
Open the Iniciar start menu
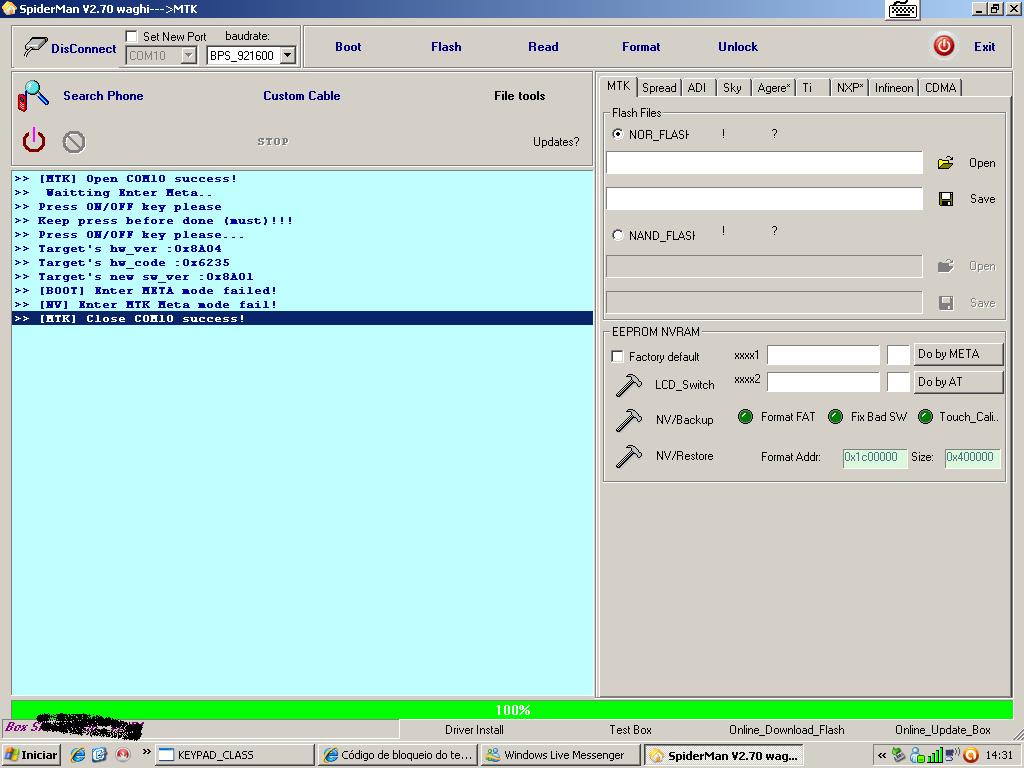[31, 755]
